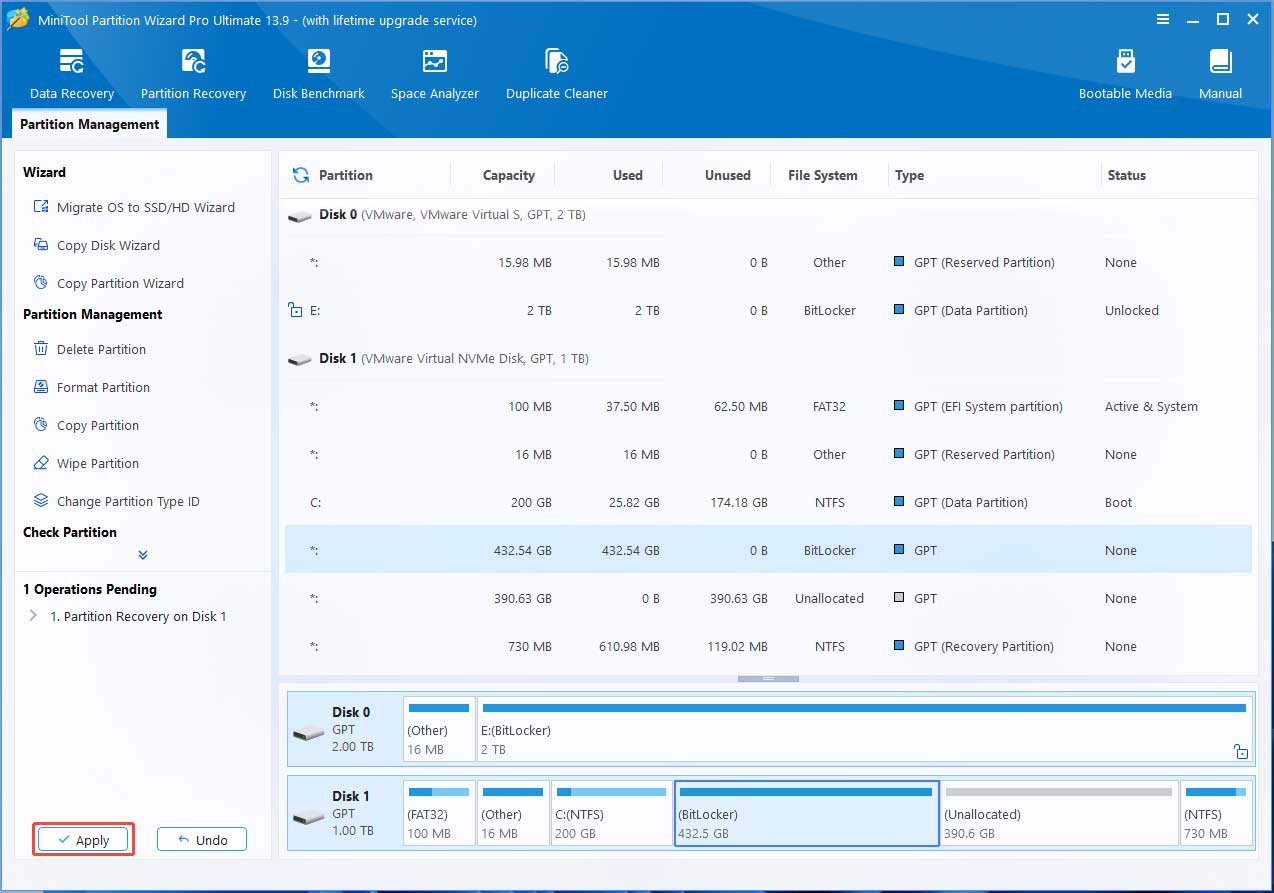Click unlocked padlock icon in Disk 0 map
Viewport: 1274px width, 893px height.
click(x=1240, y=751)
